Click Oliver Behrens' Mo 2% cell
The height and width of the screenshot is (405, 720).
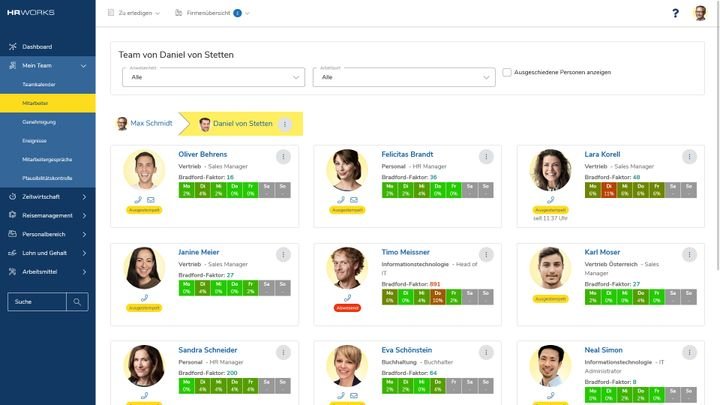click(186, 190)
